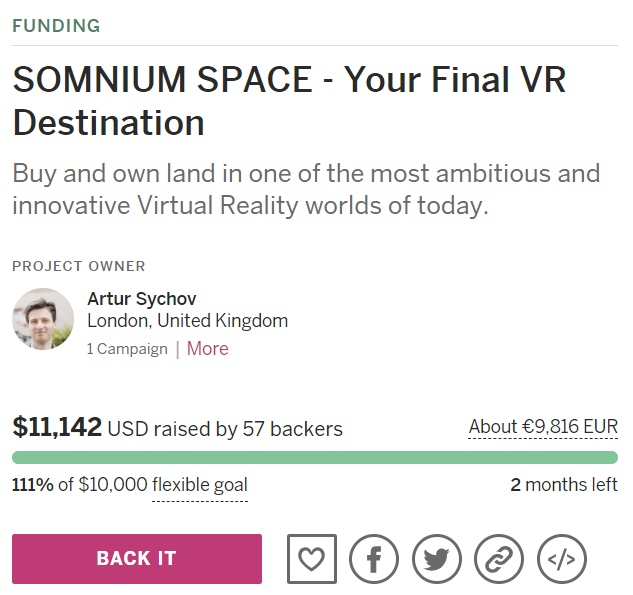The width and height of the screenshot is (633, 595).
Task: Click the green funding progress bar
Action: pyautogui.click(x=315, y=458)
